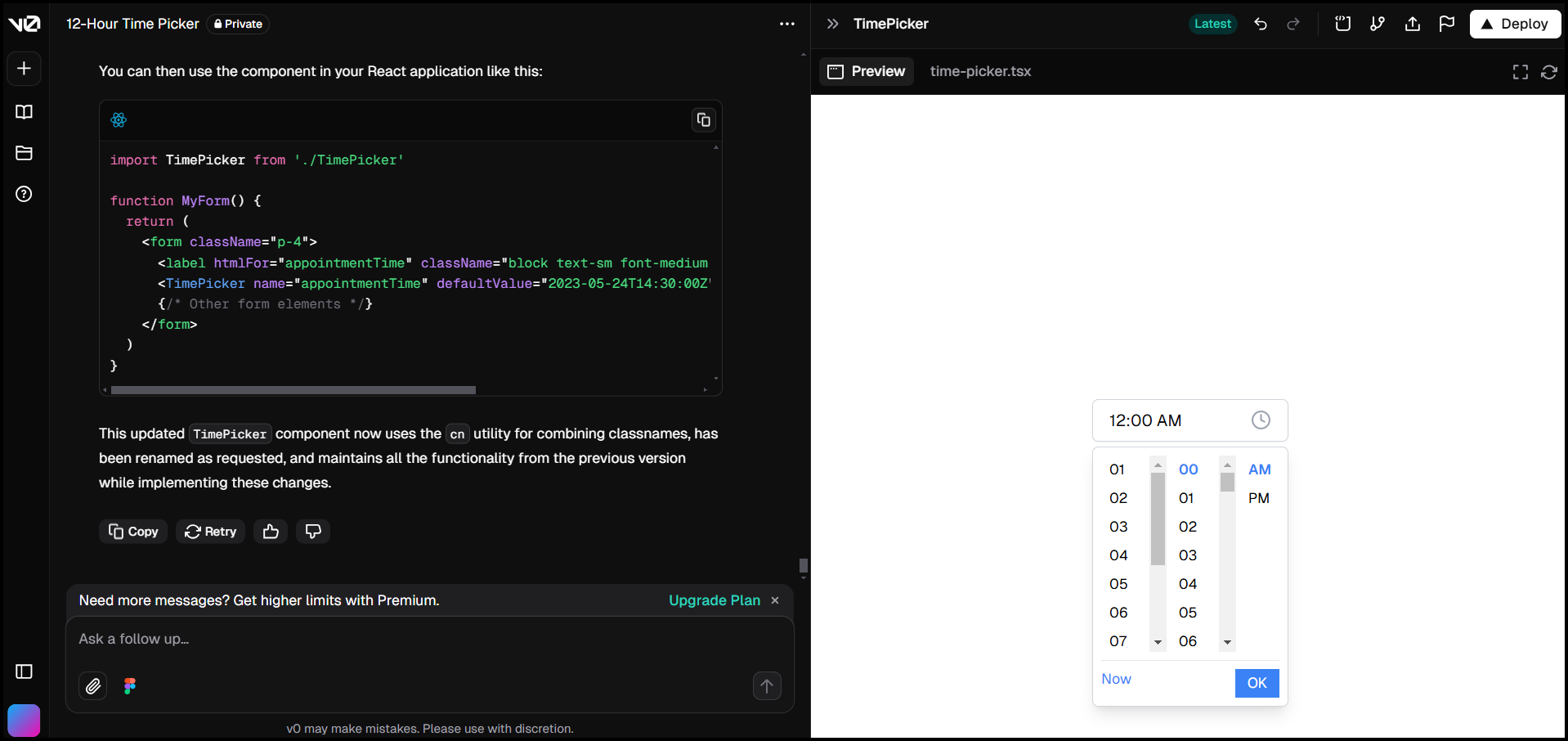The image size is (1568, 741).
Task: Attach a file using paperclip icon
Action: 93,685
